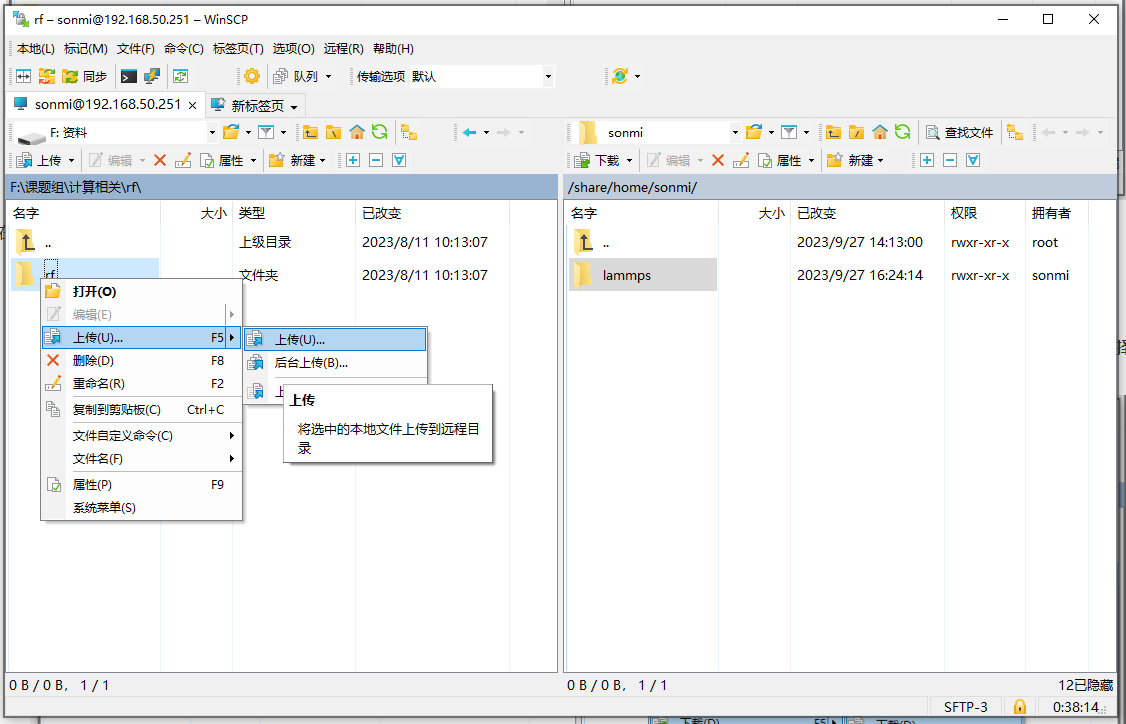Delete local file using red X icon
1126x724 pixels.
pyautogui.click(x=160, y=160)
